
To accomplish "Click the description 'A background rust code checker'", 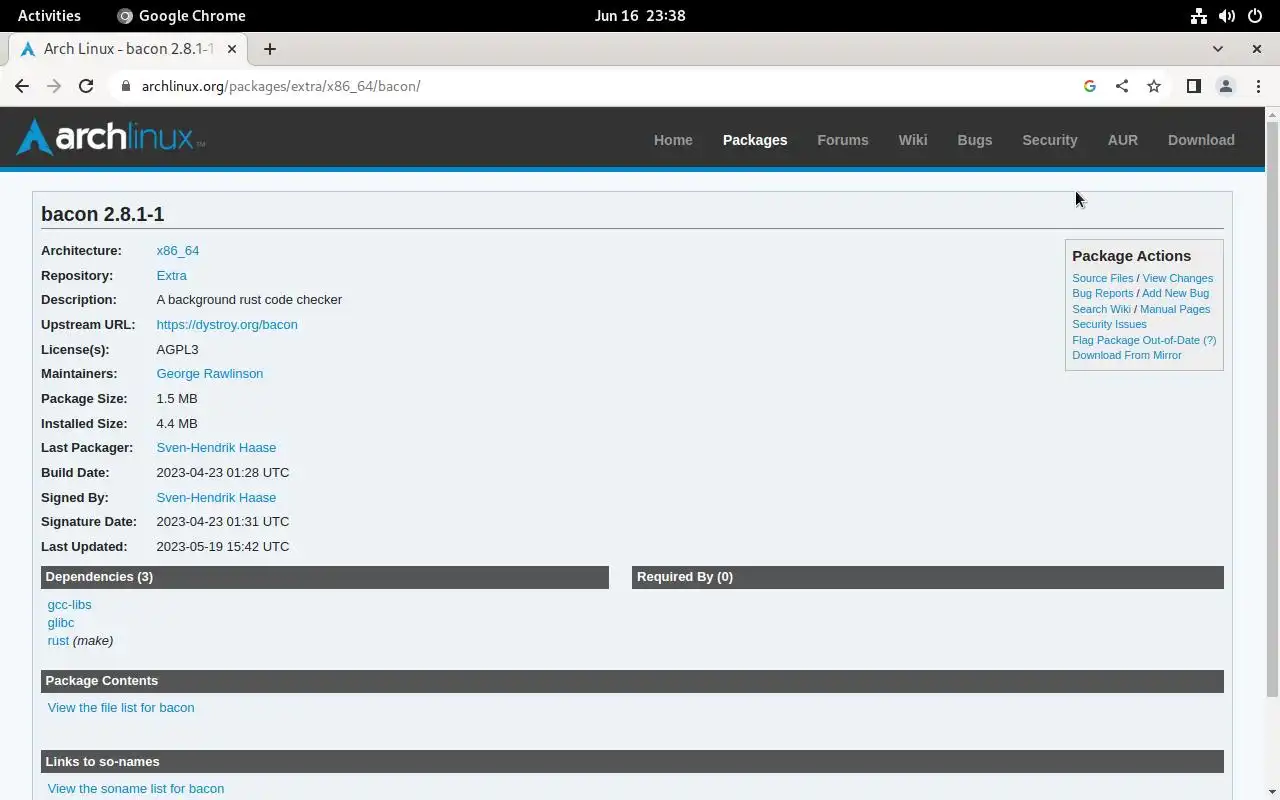I will 249,300.
